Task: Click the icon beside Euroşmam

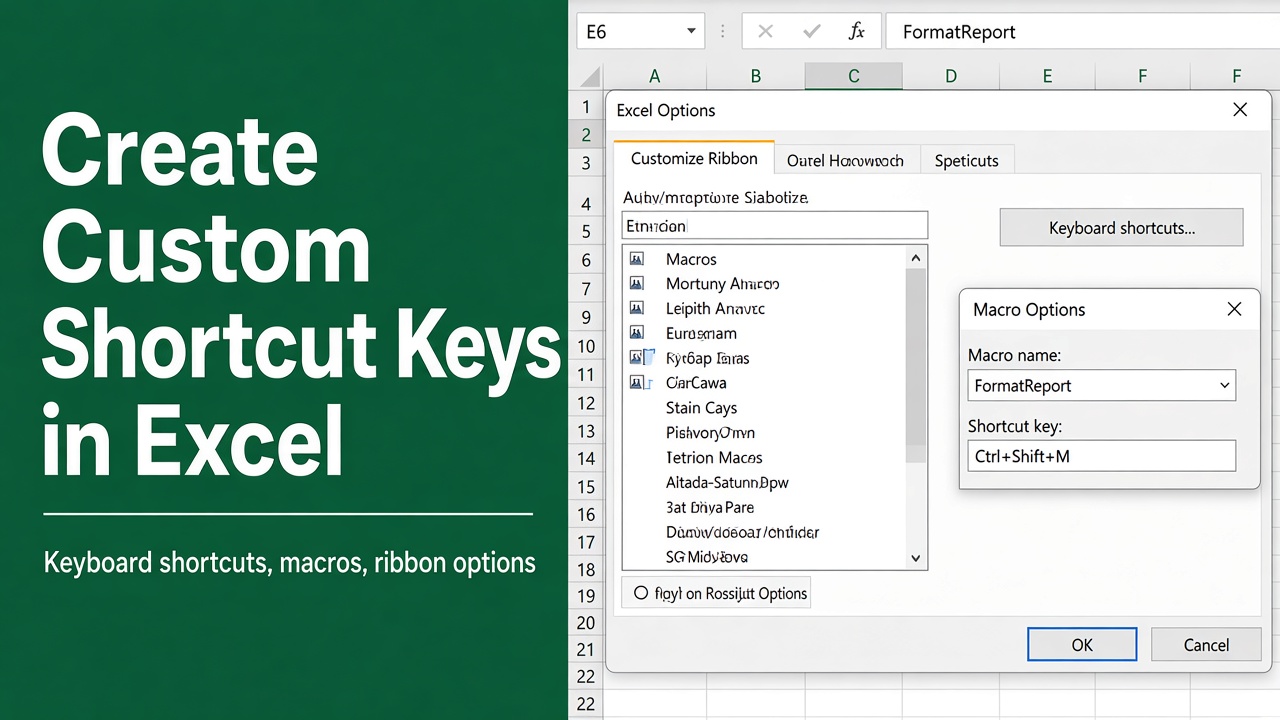Action: point(636,333)
